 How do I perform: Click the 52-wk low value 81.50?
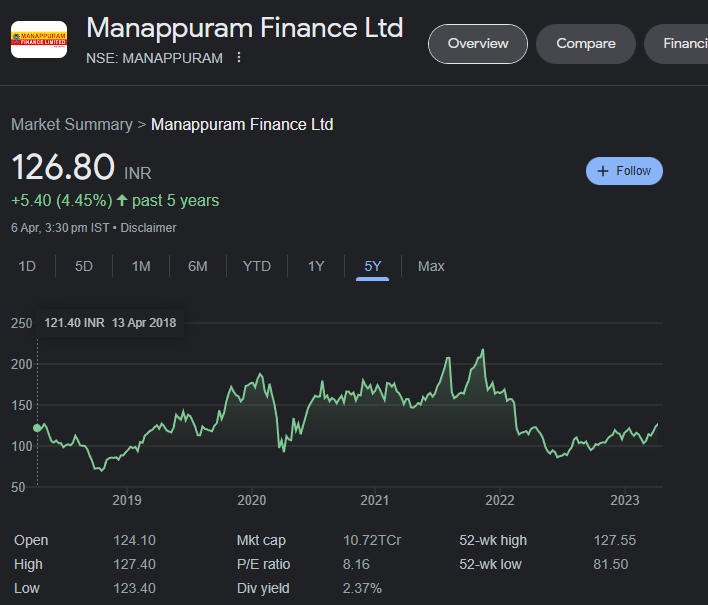[x=610, y=564]
